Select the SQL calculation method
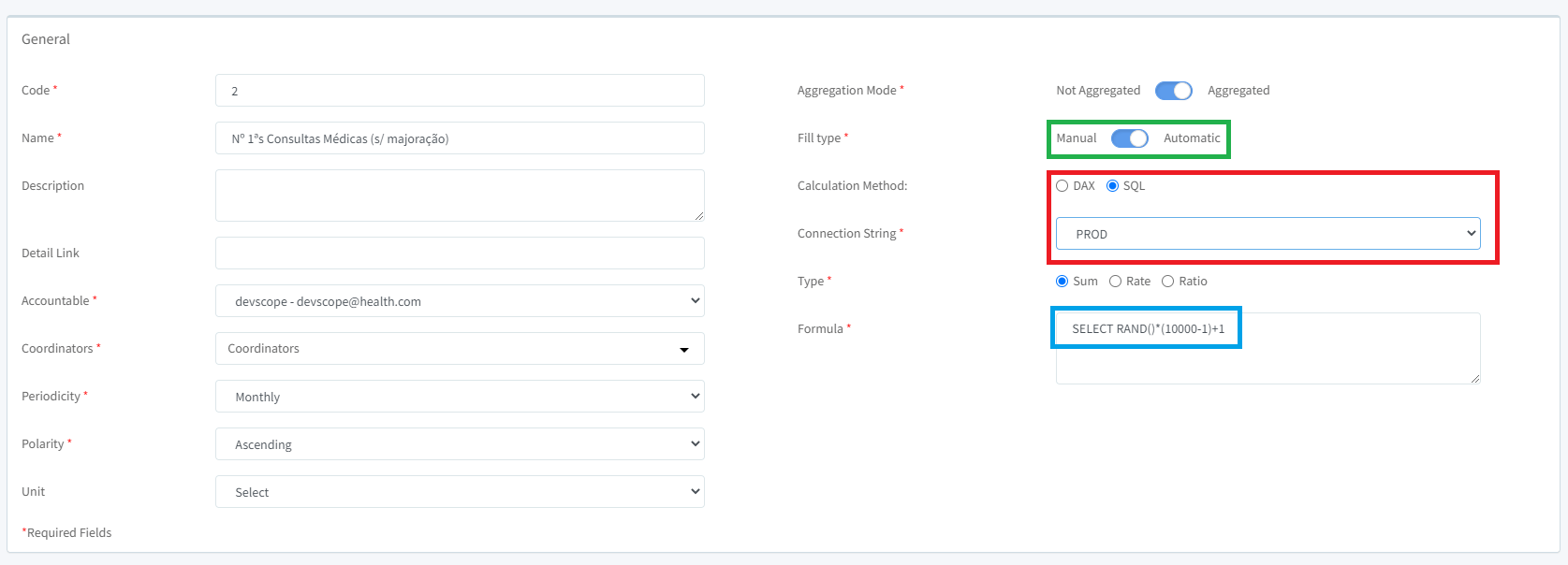 (x=1111, y=185)
